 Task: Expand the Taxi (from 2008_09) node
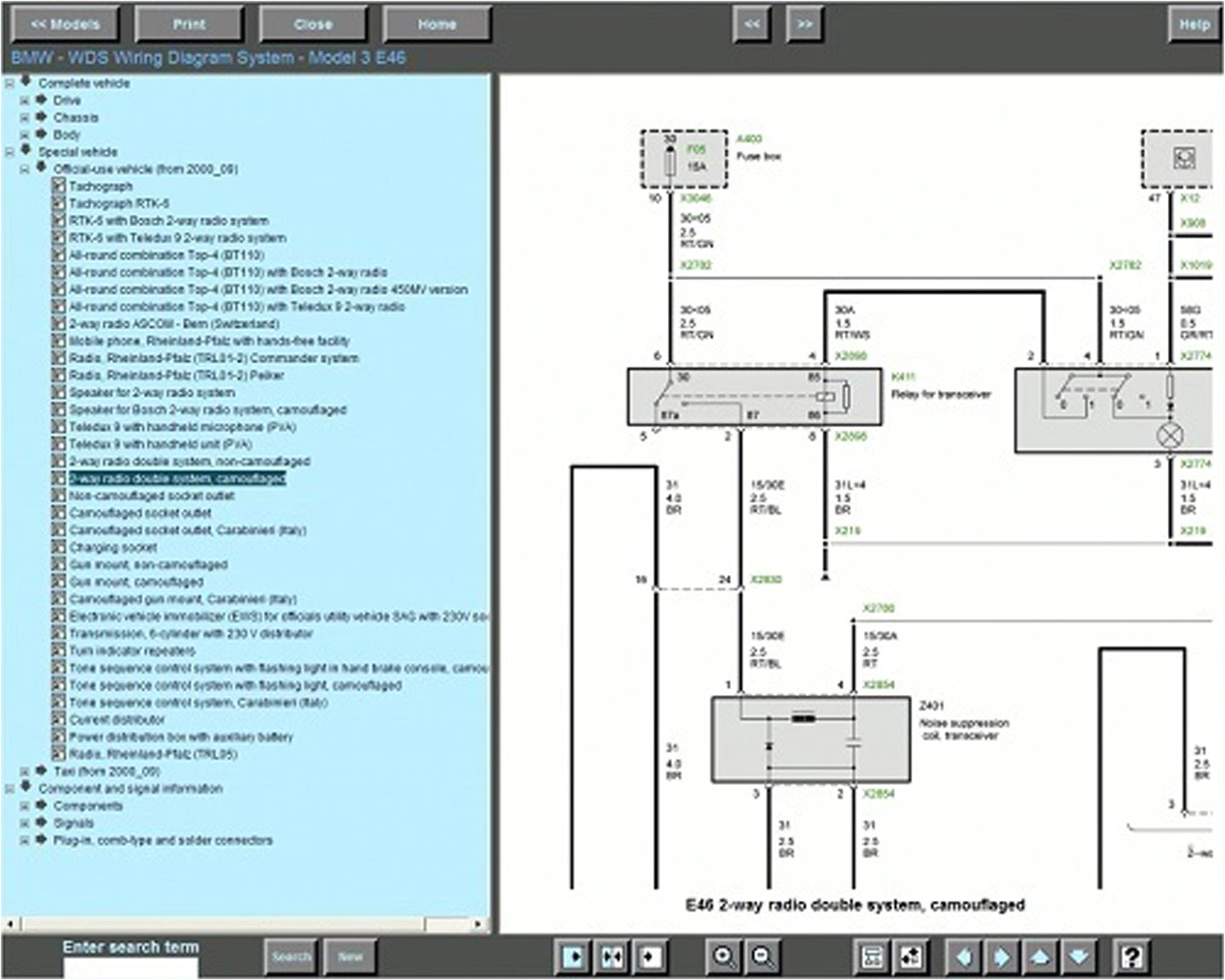point(23,772)
